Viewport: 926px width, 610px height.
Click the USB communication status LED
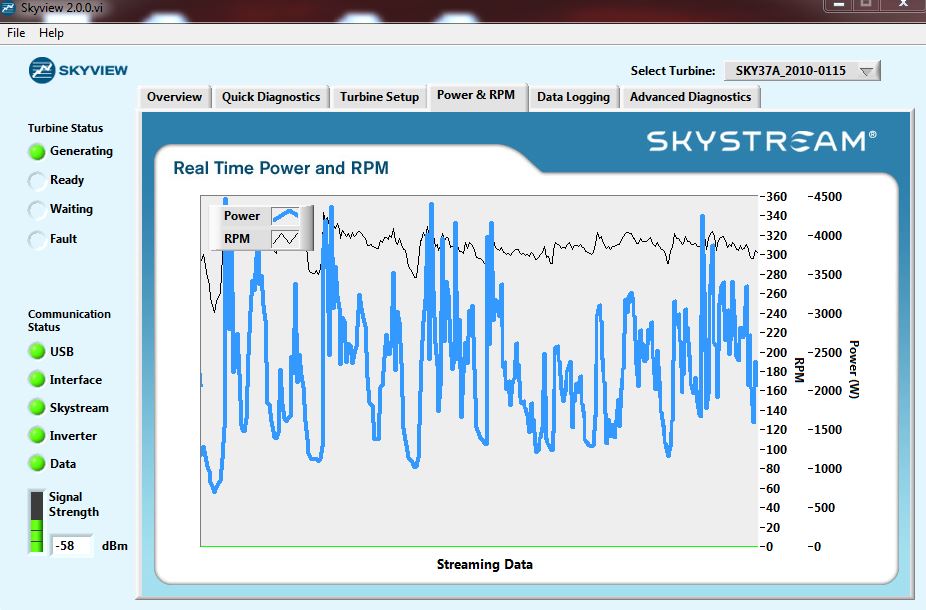(37, 352)
